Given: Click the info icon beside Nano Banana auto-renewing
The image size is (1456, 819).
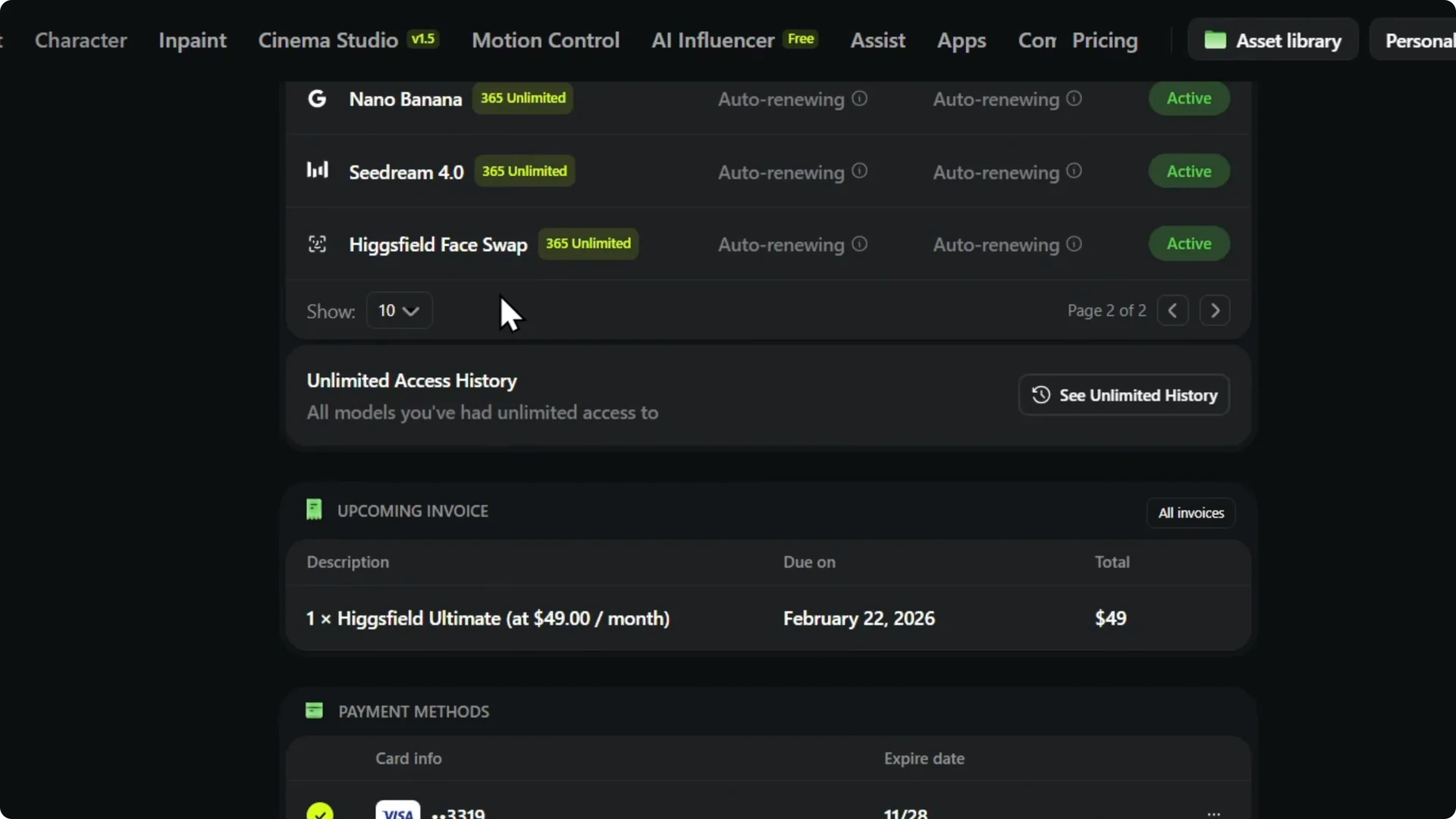Looking at the screenshot, I should click(859, 99).
